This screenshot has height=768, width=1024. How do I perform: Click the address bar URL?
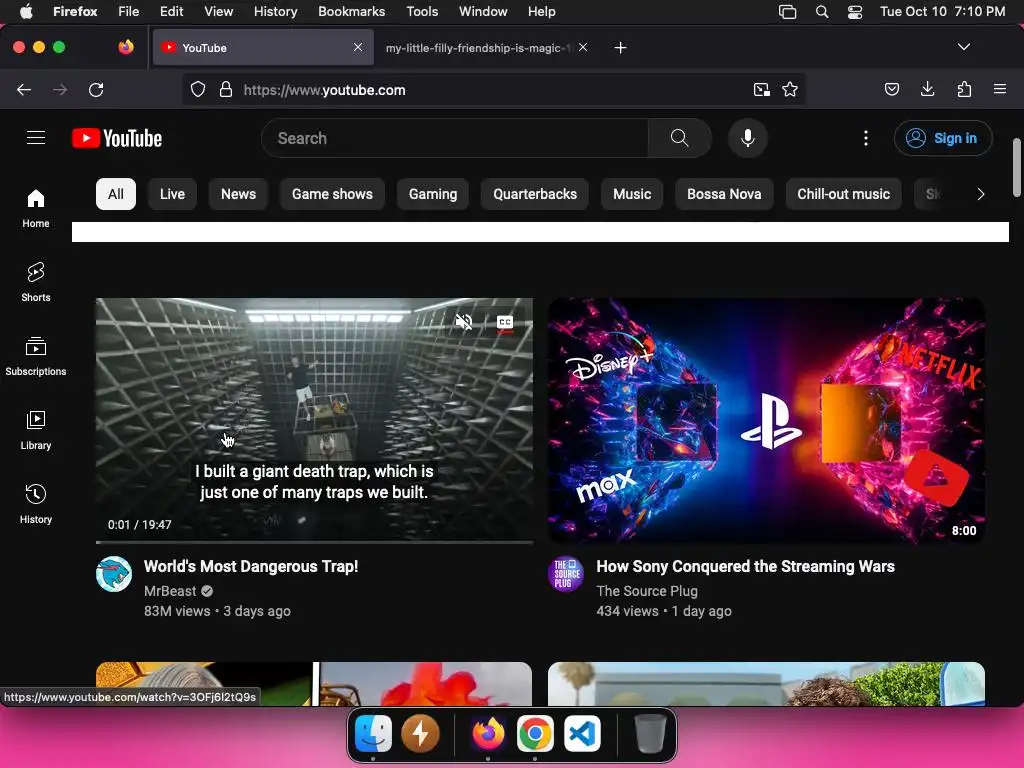point(325,90)
